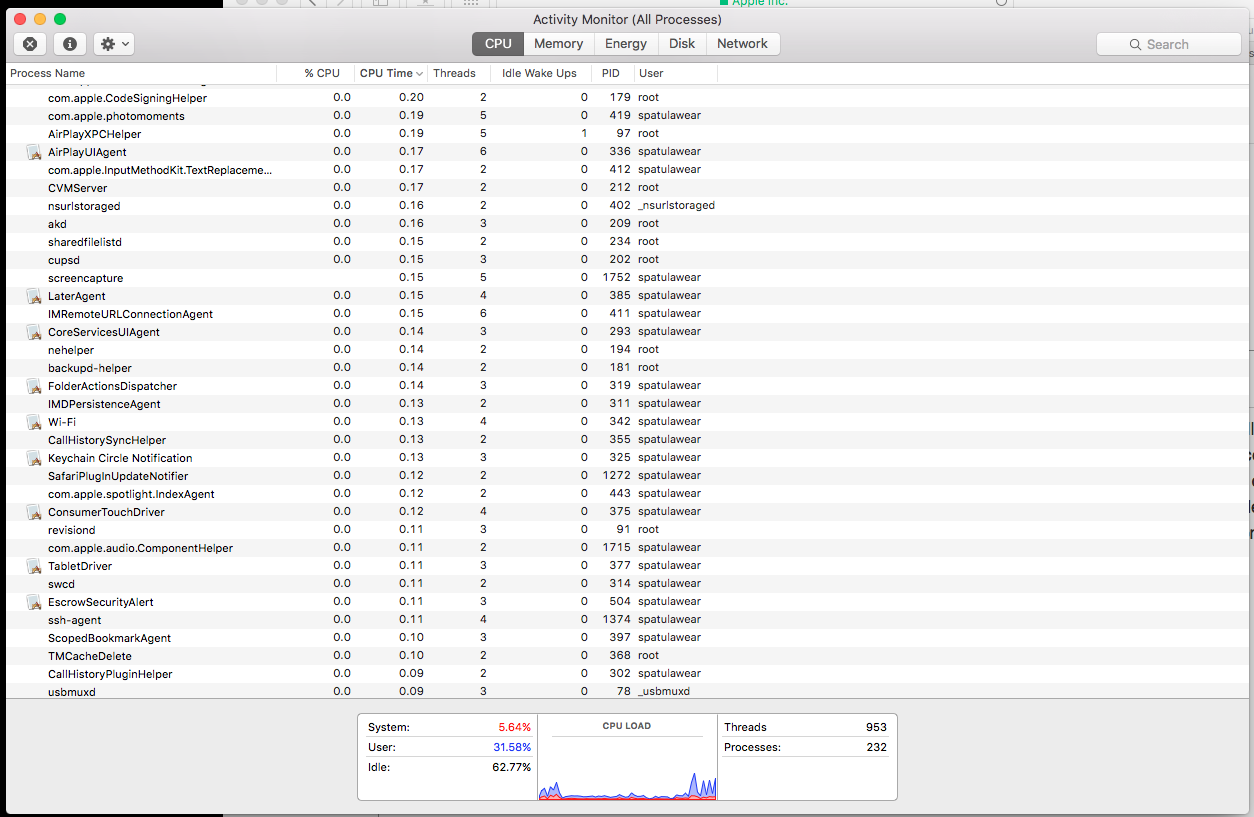The height and width of the screenshot is (817, 1254).
Task: Click the FolderActionsDispatcher process icon
Action: pos(34,386)
